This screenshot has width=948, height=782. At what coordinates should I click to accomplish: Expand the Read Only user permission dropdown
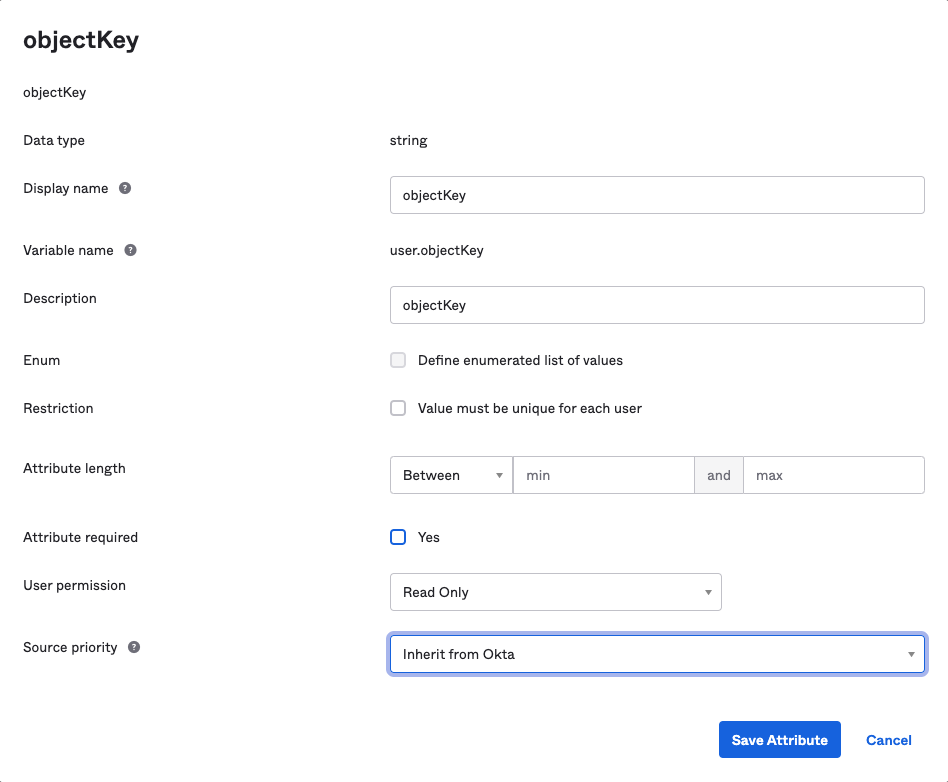[x=555, y=592]
